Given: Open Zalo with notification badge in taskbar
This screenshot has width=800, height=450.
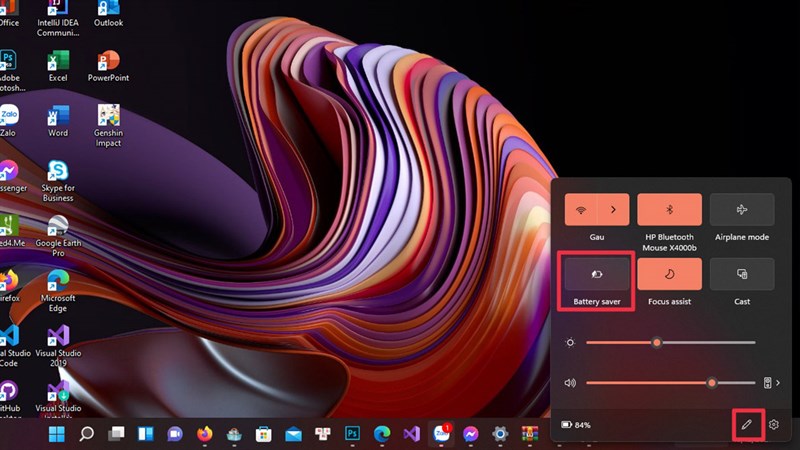Looking at the screenshot, I should [x=441, y=433].
